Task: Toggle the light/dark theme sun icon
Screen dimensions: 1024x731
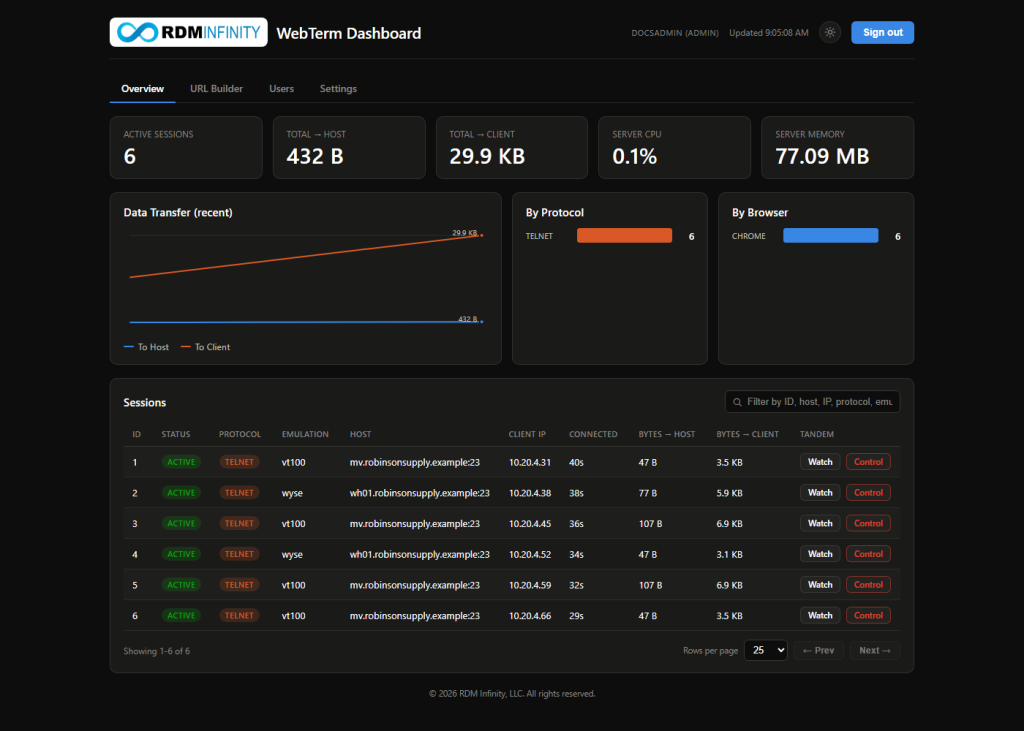Action: [x=830, y=32]
